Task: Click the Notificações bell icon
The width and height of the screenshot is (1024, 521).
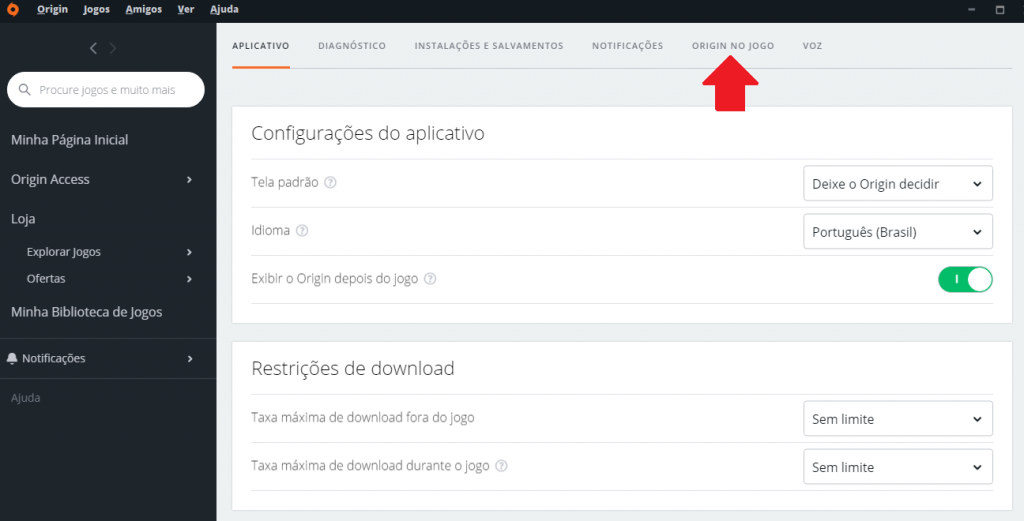Action: [12, 358]
